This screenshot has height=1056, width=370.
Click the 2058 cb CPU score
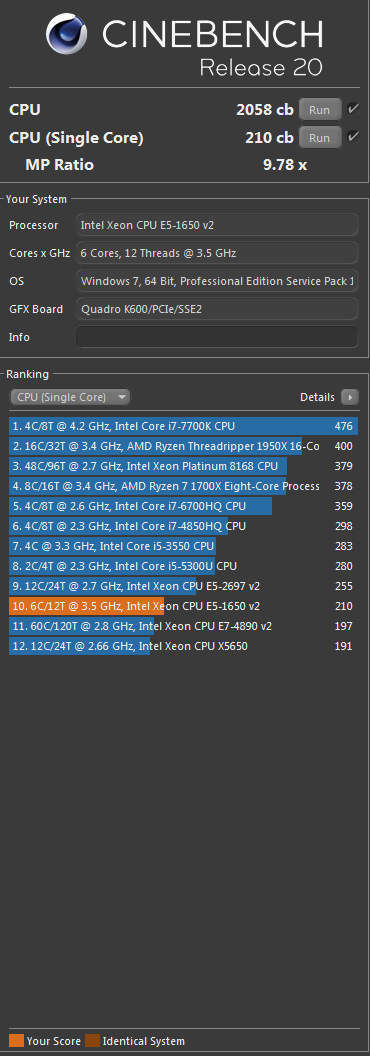(265, 109)
